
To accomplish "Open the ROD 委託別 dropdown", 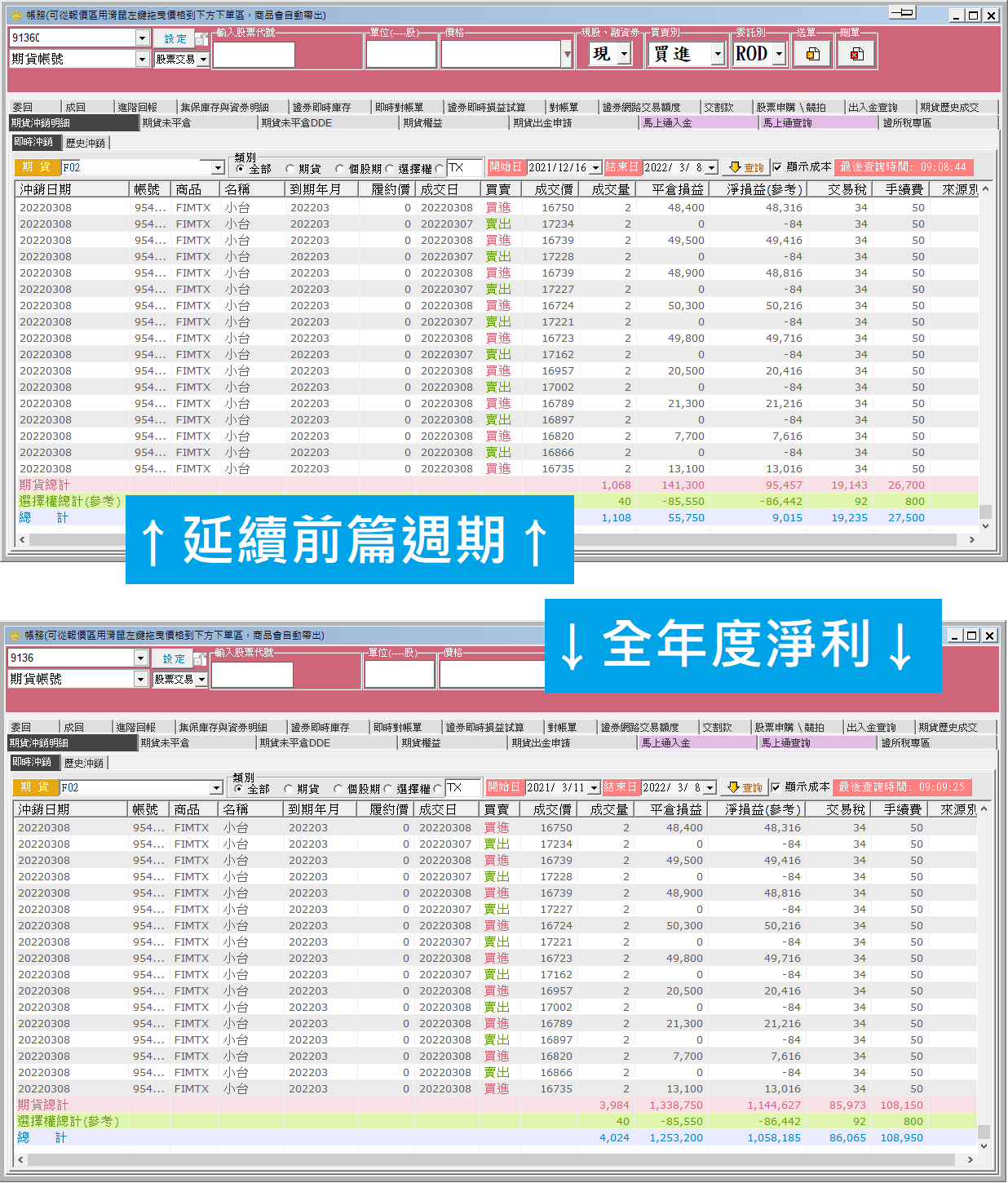I will point(779,54).
